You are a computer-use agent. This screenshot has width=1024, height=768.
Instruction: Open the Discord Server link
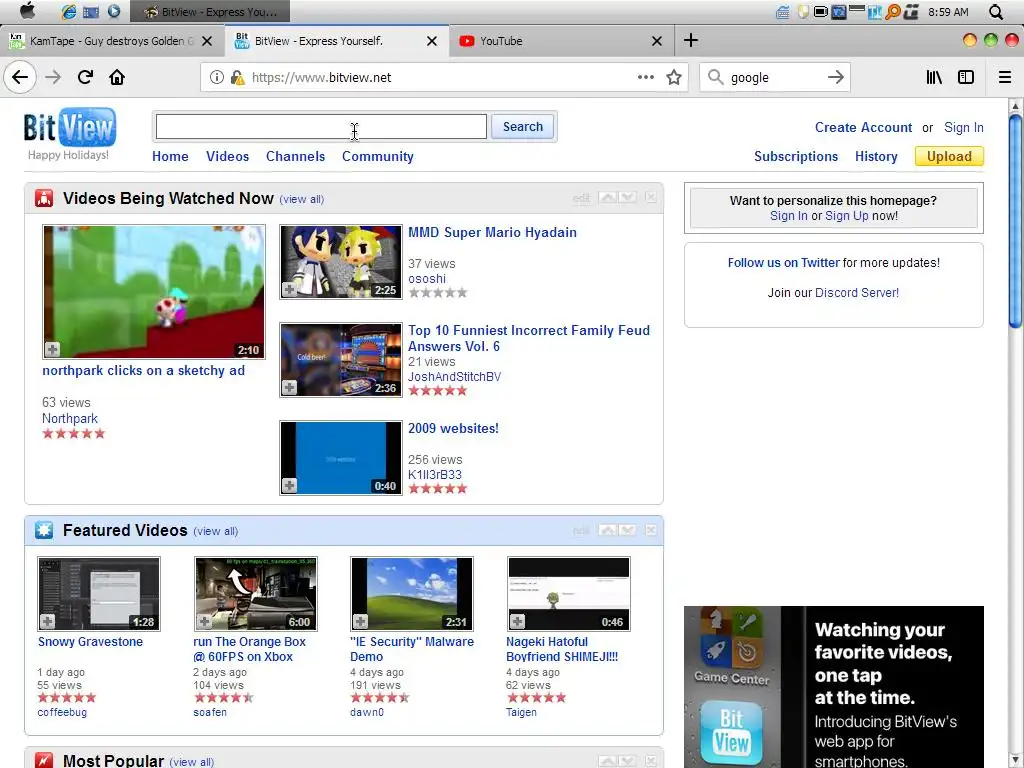857,293
